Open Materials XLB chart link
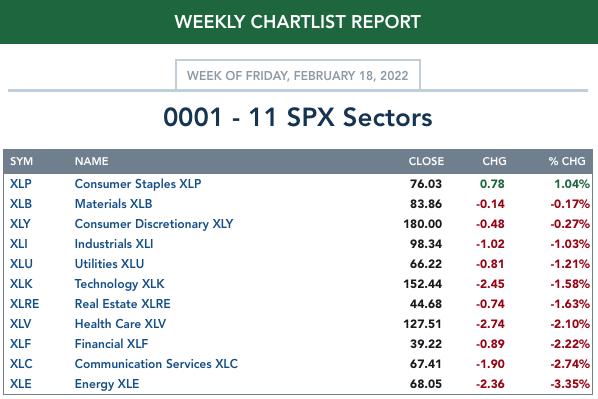The width and height of the screenshot is (598, 399). point(113,204)
